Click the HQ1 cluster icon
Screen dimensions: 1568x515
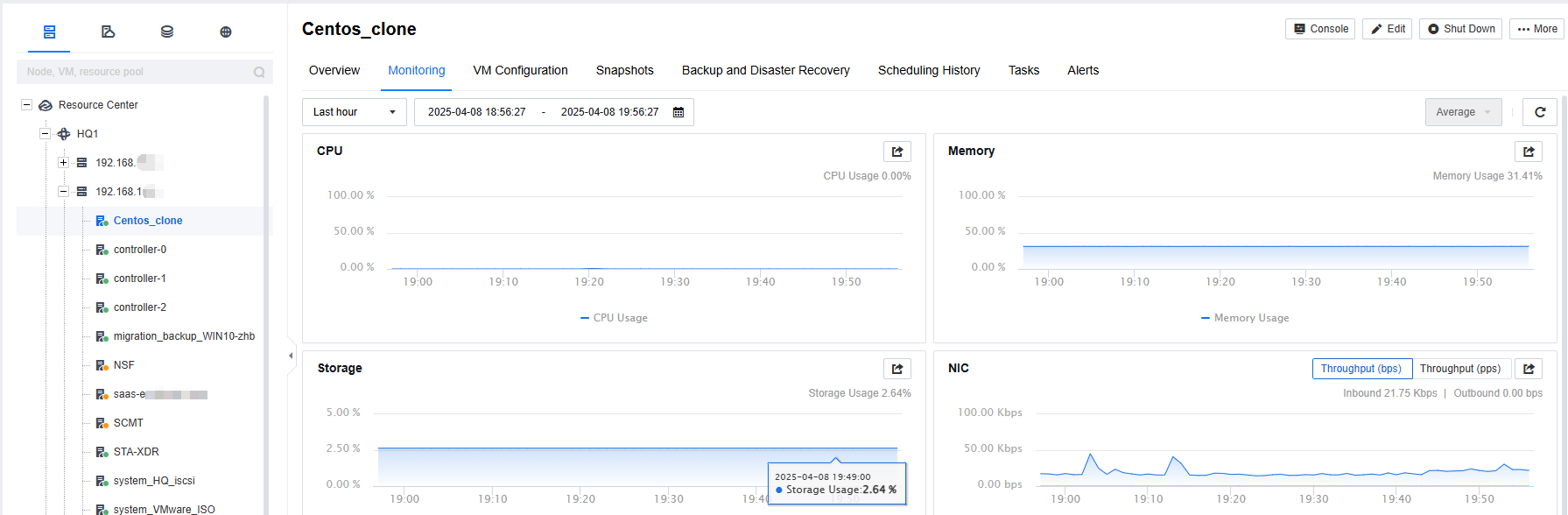[x=64, y=134]
